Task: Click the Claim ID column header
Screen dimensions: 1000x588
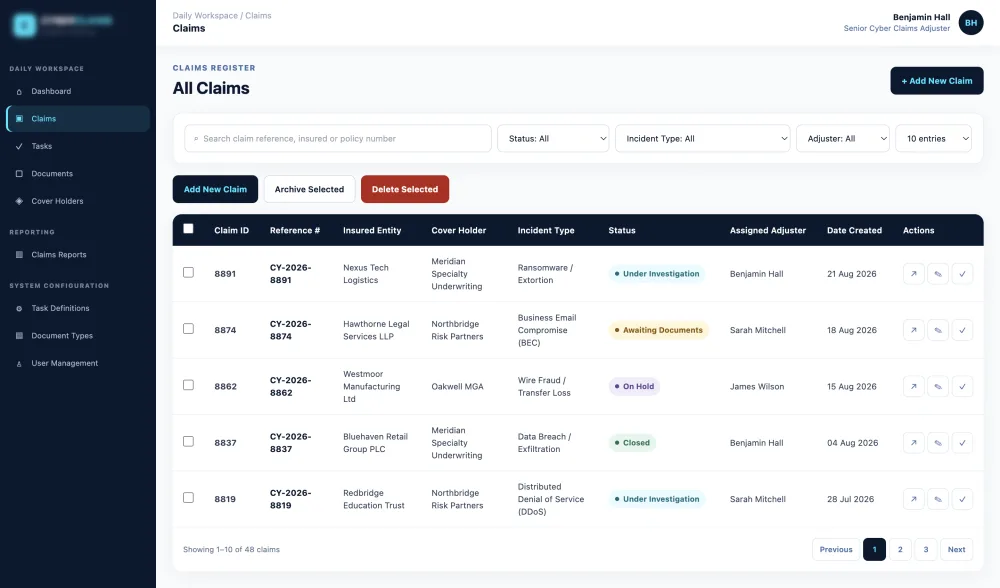Action: [232, 230]
